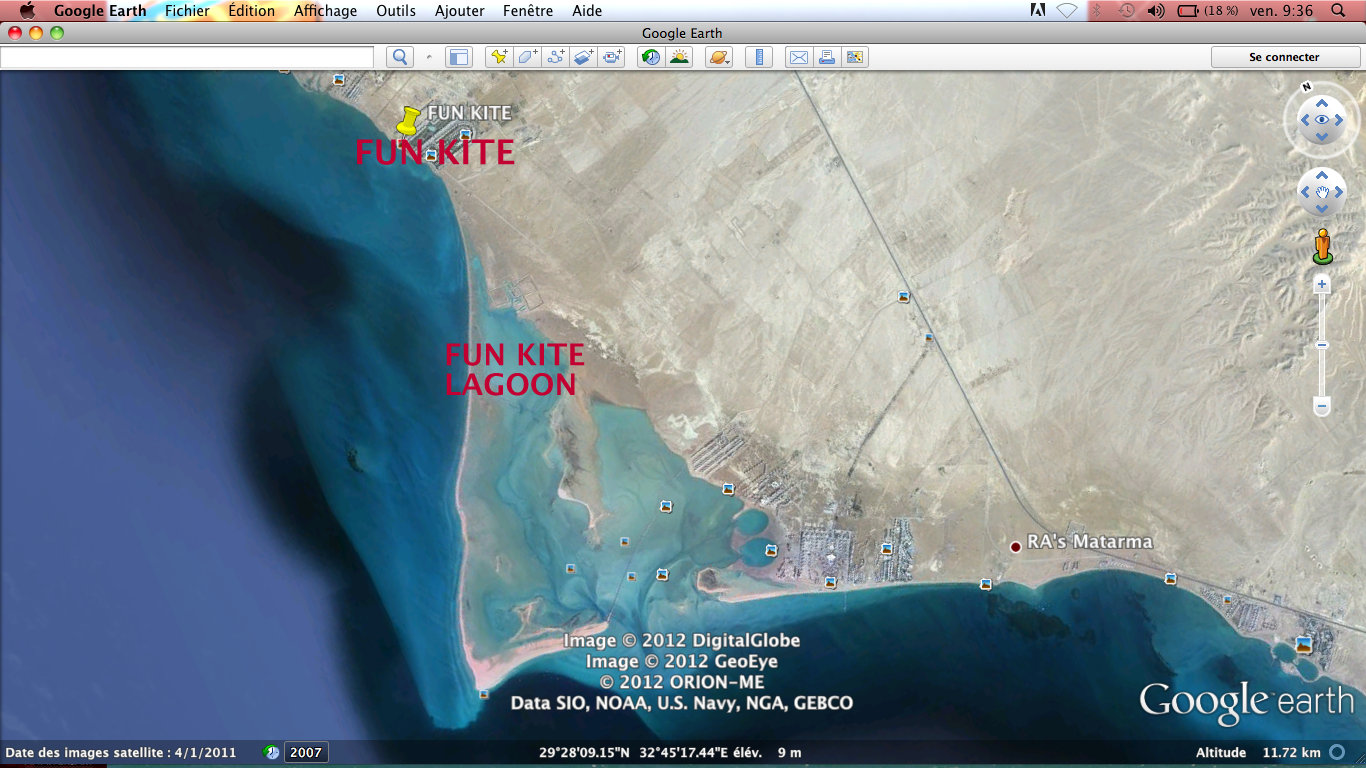Save the current image view
The height and width of the screenshot is (768, 1366).
pos(856,57)
